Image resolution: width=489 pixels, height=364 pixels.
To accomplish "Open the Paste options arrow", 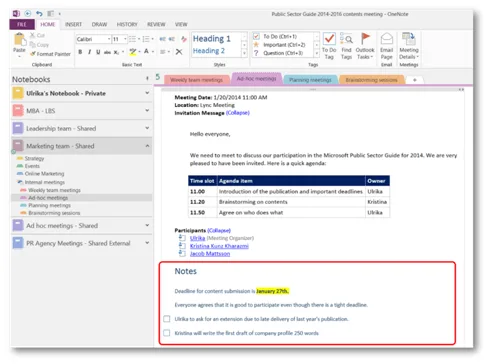I will click(x=19, y=57).
